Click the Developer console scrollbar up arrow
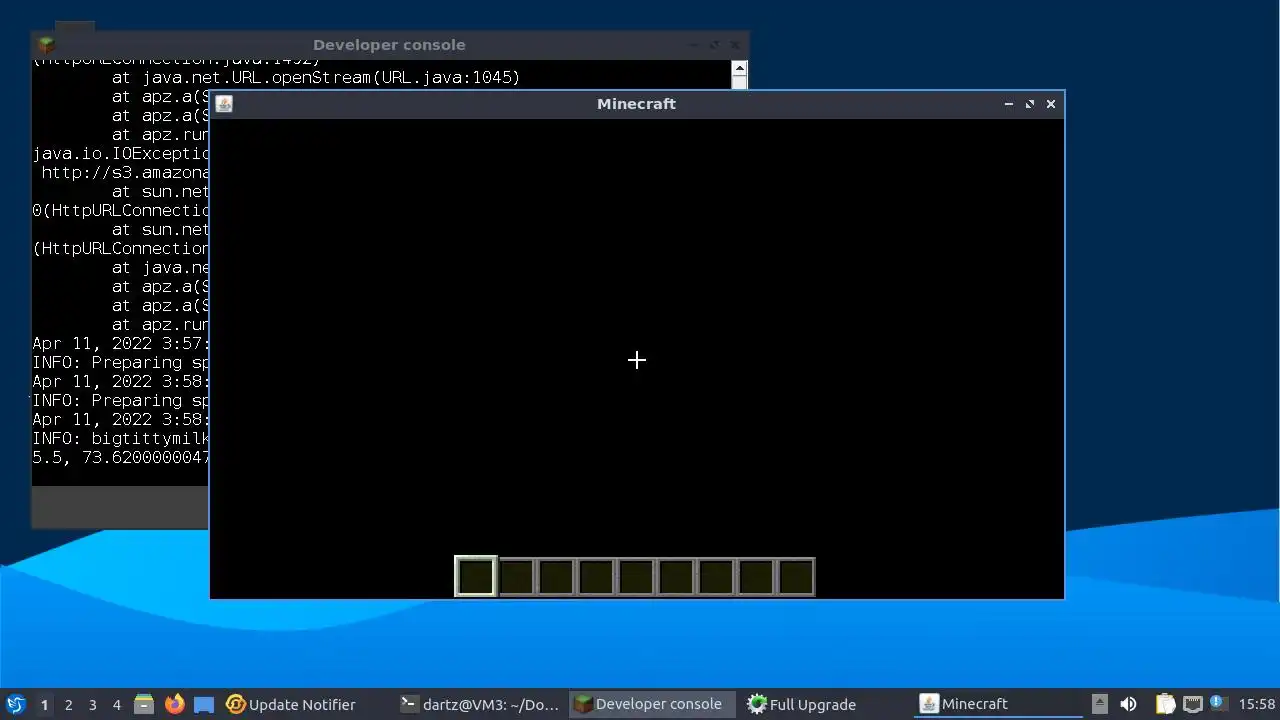Screen dimensions: 1280x720 pos(739,69)
